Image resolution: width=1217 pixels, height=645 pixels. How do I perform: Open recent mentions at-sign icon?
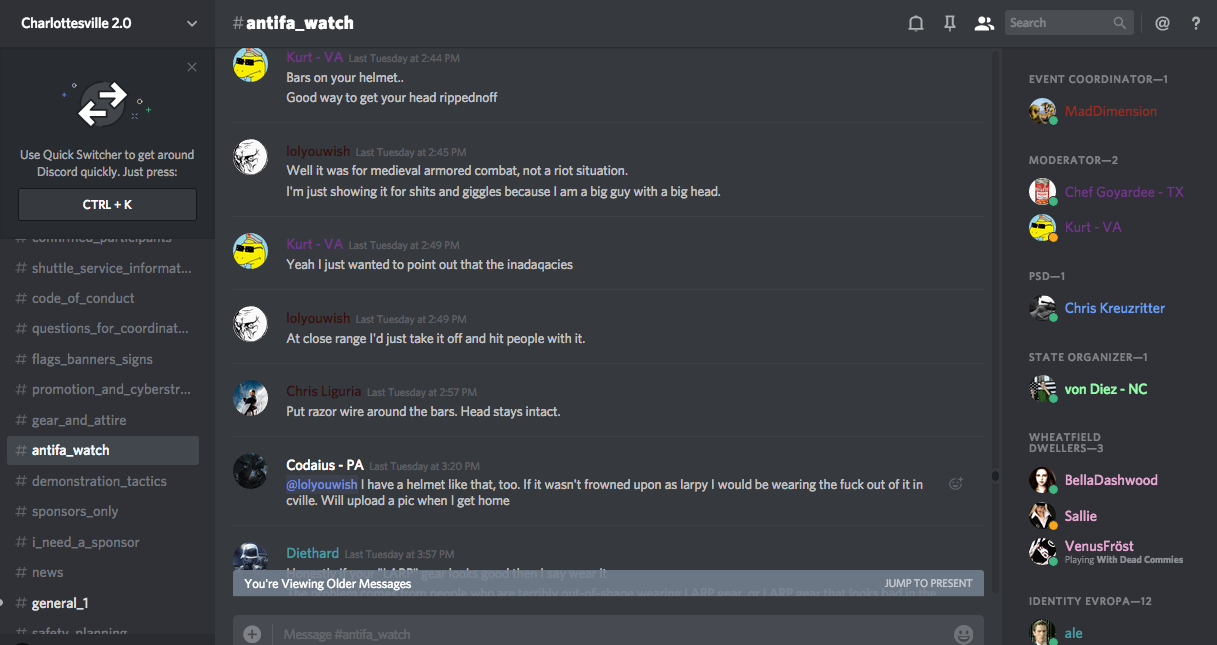(1162, 23)
